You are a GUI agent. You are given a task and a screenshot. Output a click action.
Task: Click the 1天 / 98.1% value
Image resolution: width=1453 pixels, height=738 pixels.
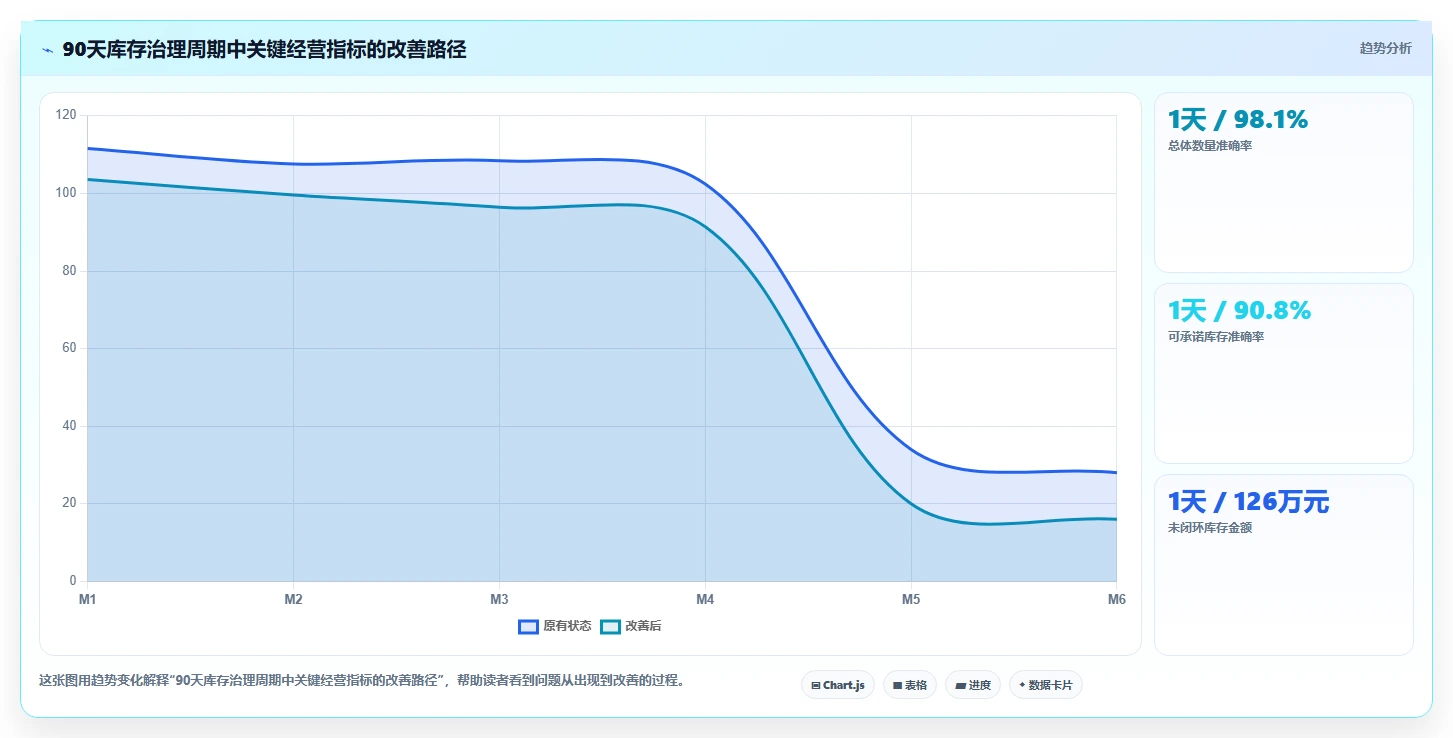coord(1238,120)
